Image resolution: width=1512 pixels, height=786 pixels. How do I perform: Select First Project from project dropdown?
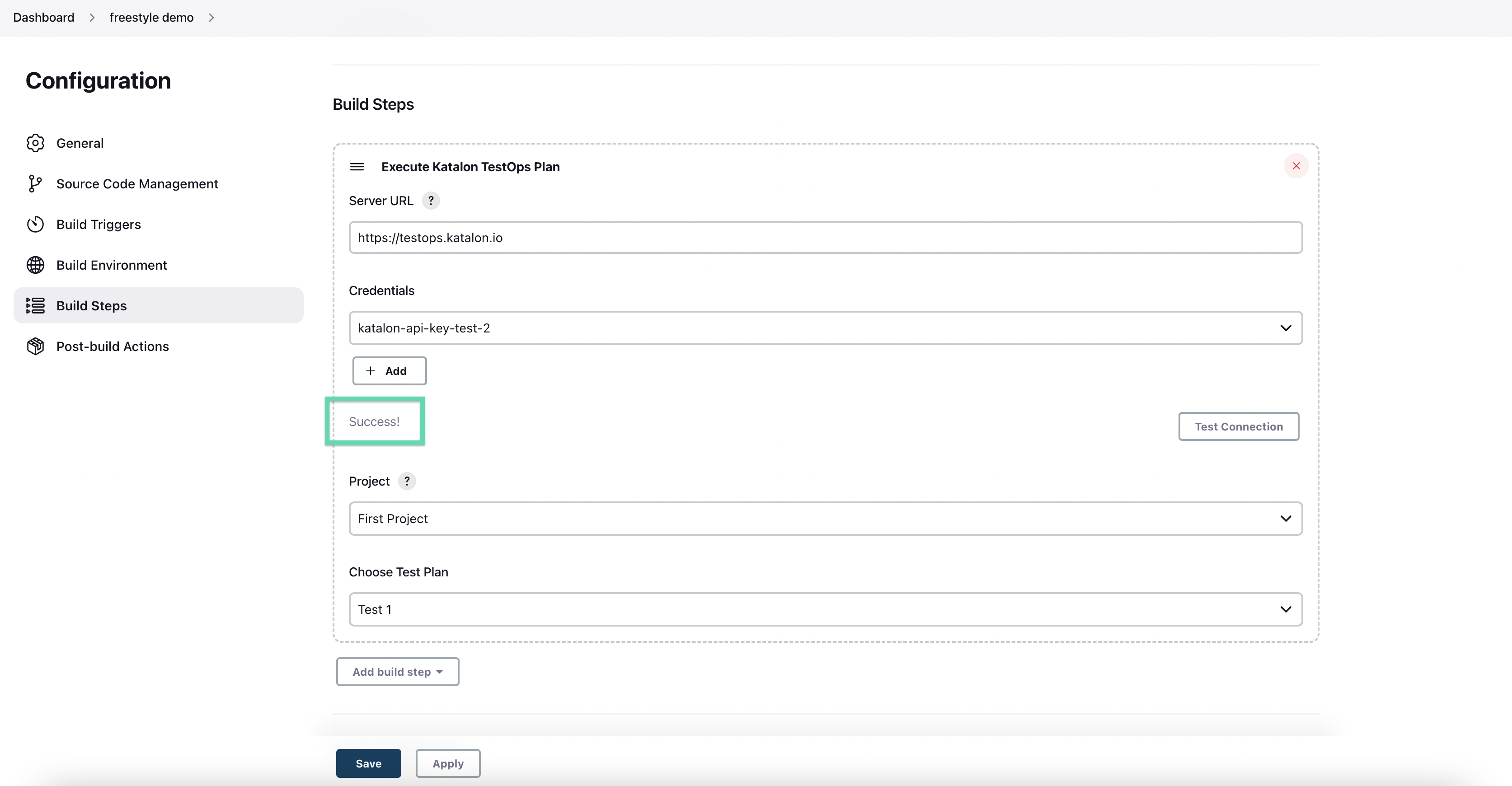[825, 518]
